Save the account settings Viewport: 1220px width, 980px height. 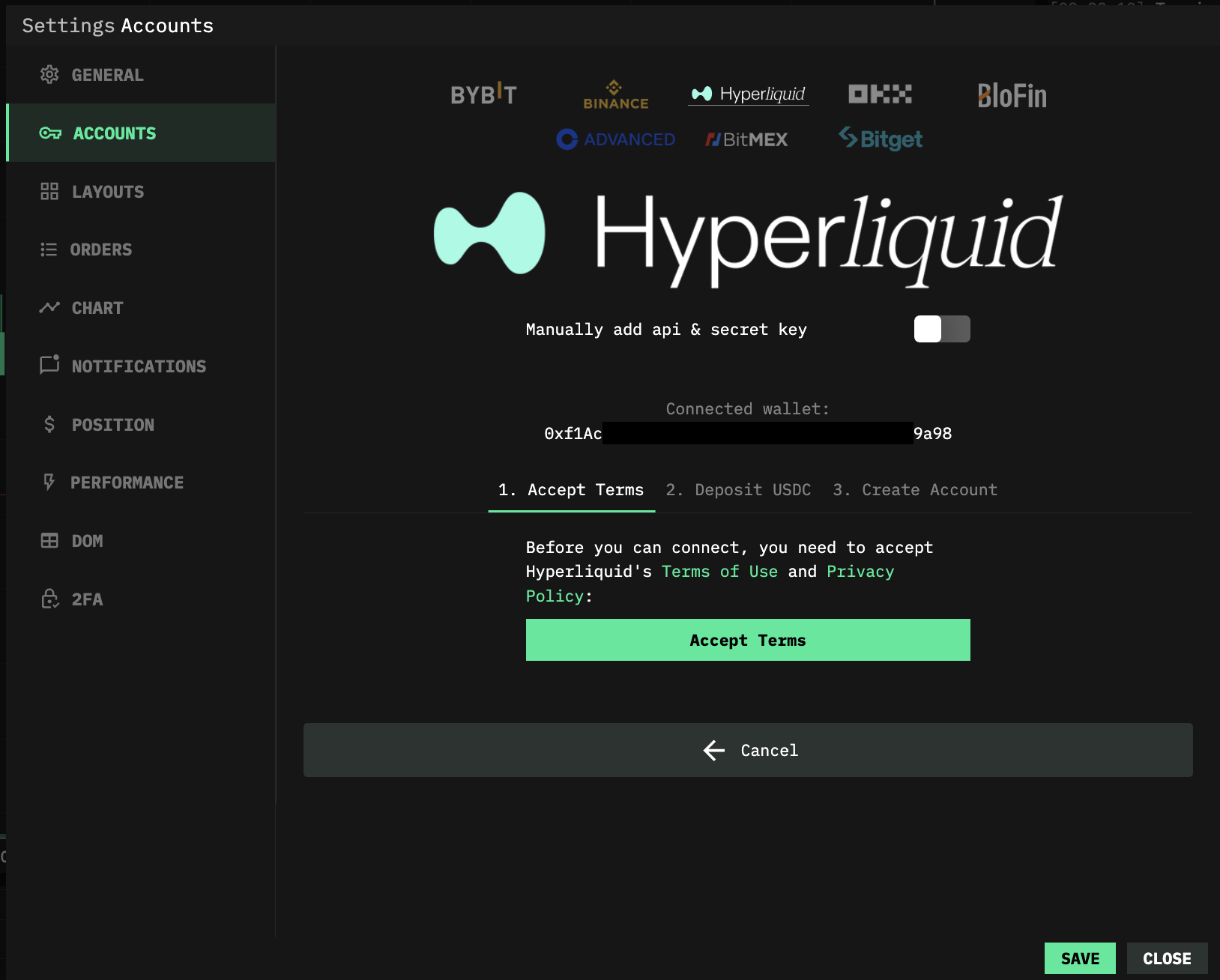click(x=1079, y=958)
